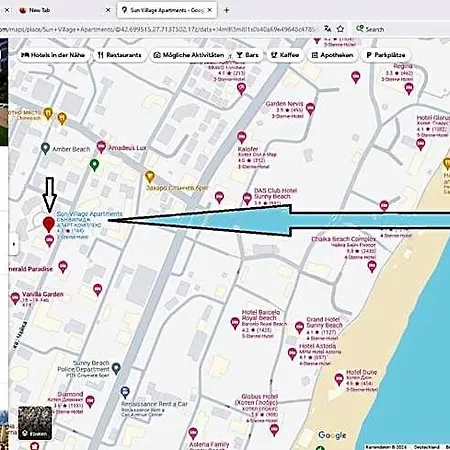Click the restaurant pin below Amadeus Lux
This screenshot has width=450, height=450.
(150, 177)
